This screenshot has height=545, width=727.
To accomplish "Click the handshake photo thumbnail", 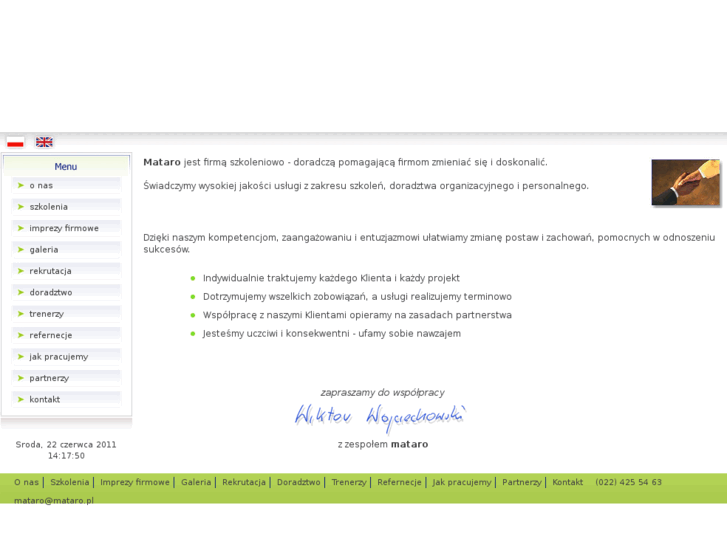I will (685, 182).
